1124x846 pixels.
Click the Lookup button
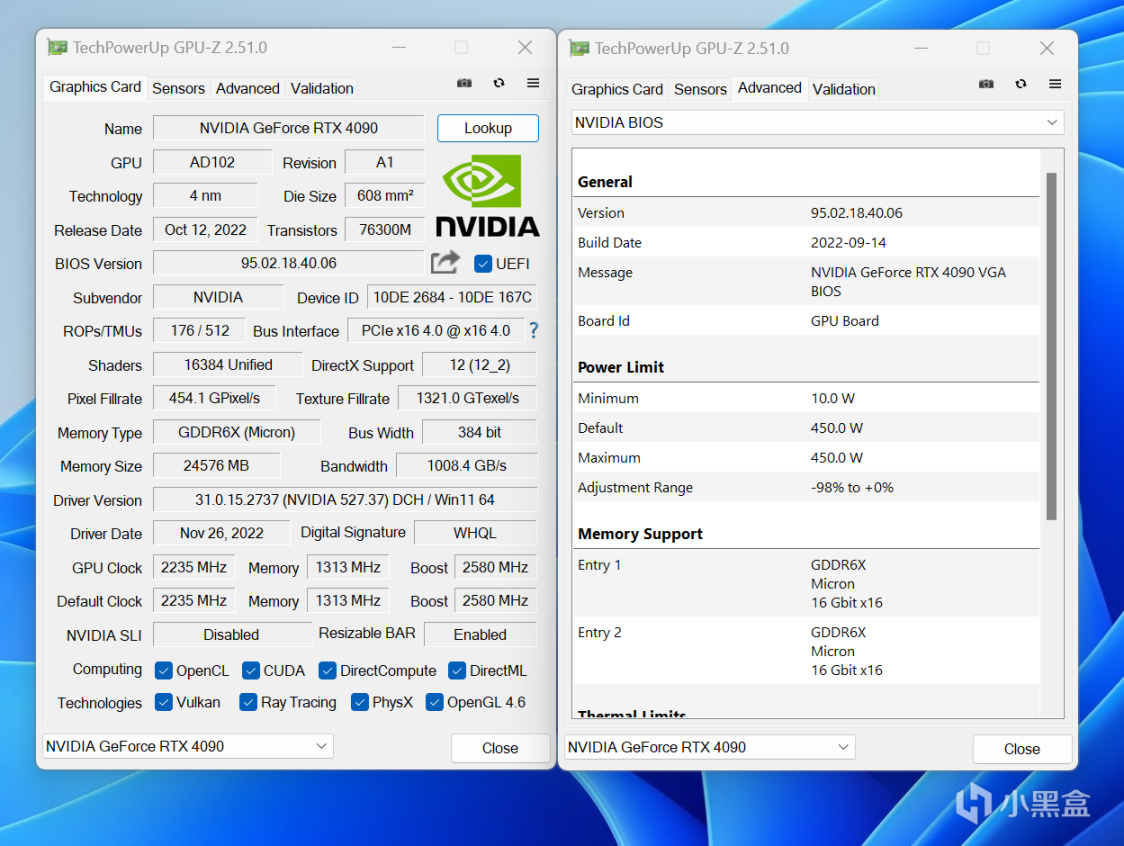(488, 128)
